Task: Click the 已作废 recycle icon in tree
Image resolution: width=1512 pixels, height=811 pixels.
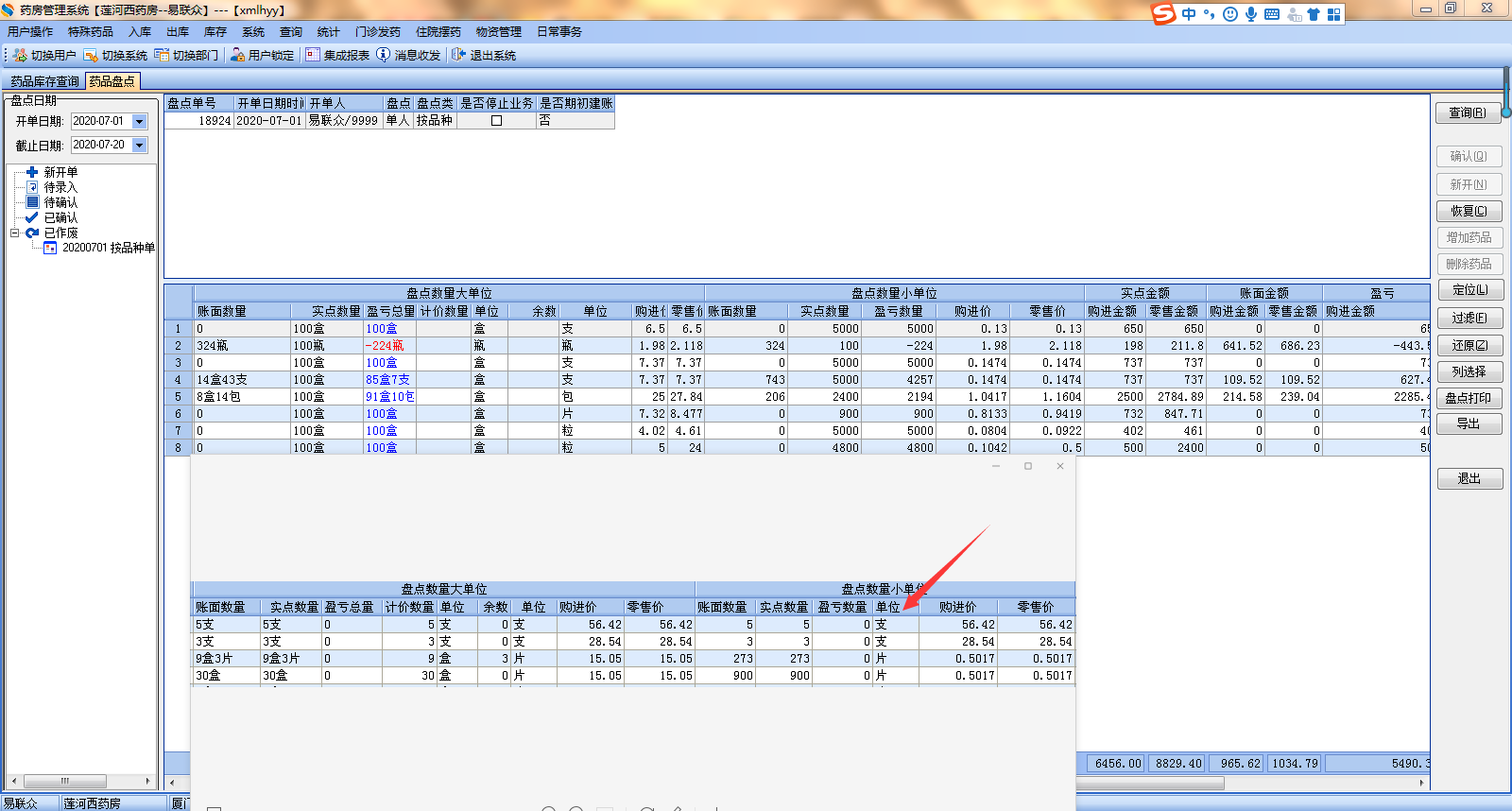Action: coord(32,233)
